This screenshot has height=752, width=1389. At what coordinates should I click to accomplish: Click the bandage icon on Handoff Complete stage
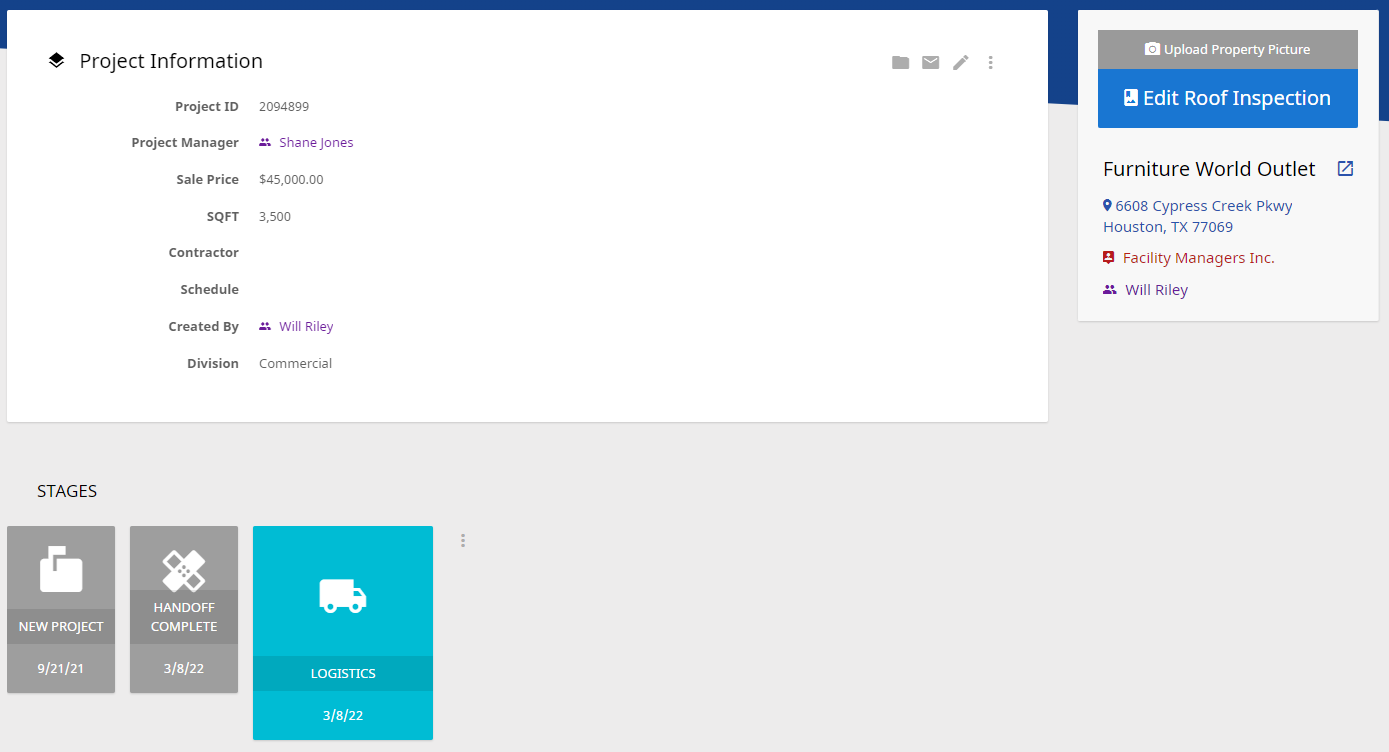[184, 570]
